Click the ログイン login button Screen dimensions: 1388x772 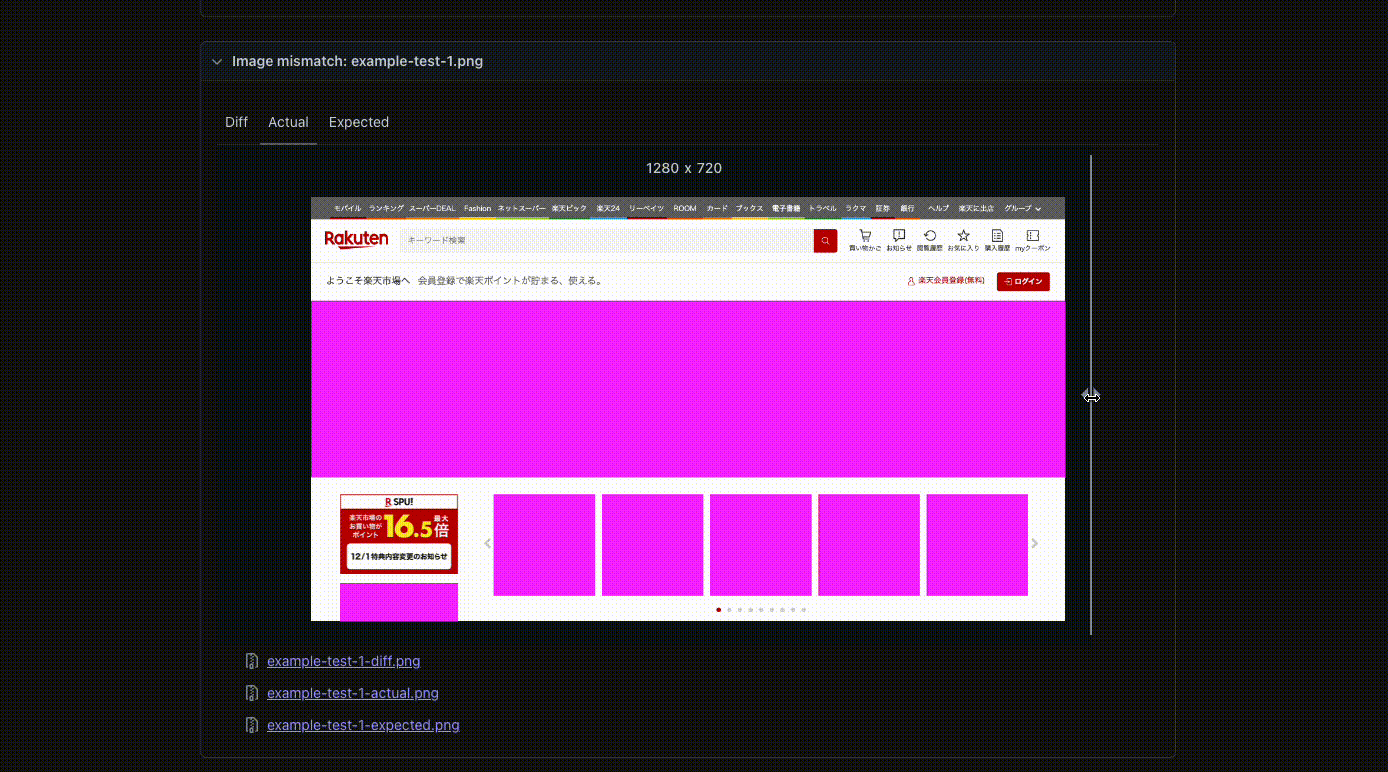[1023, 281]
